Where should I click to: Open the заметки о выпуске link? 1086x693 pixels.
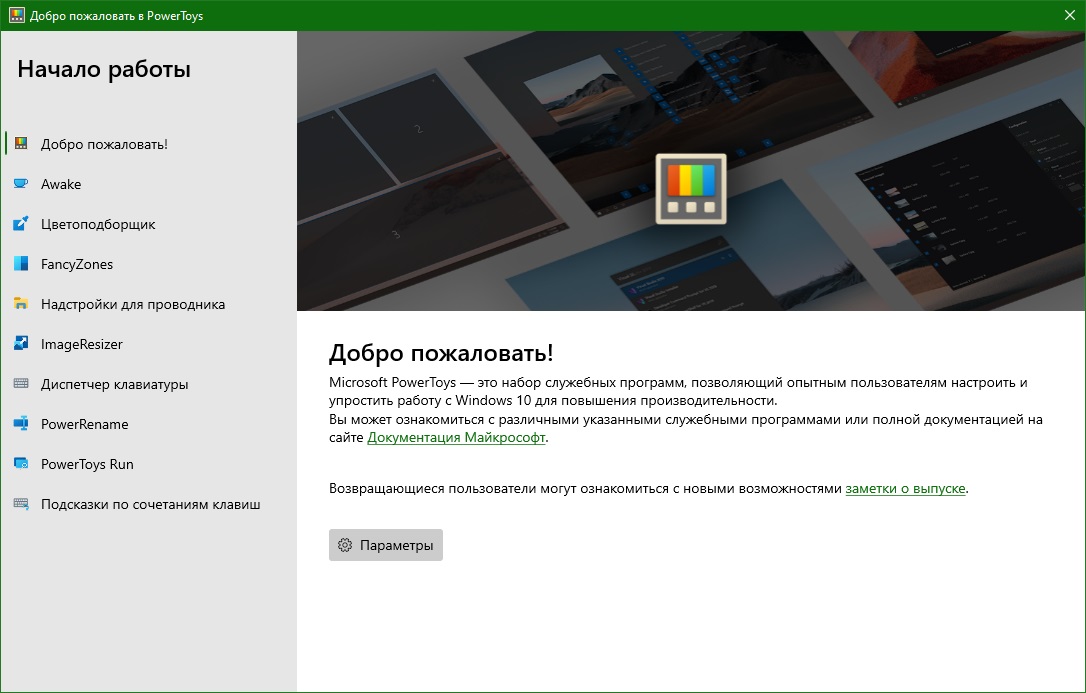[905, 489]
